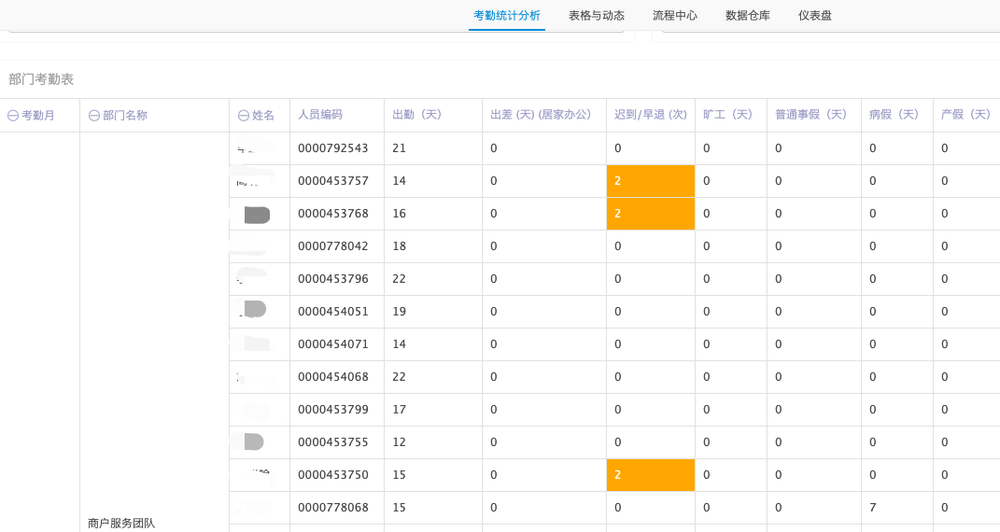Viewport: 1000px width, 532px height.
Task: Click orange late cell for employee 0000453750
Action: (x=650, y=475)
